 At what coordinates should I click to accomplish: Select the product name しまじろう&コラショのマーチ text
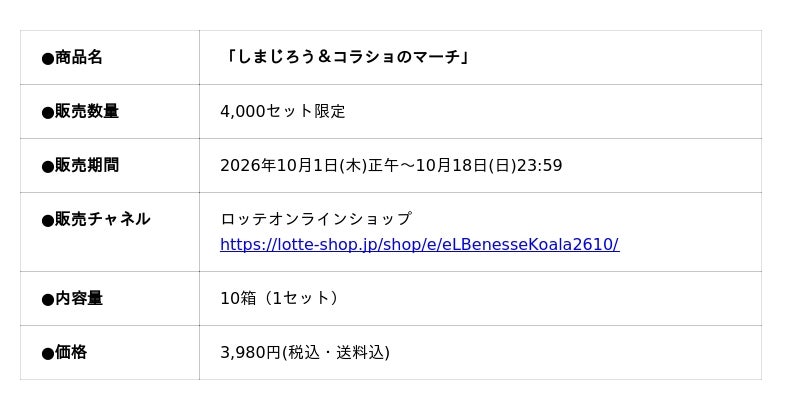tap(345, 57)
